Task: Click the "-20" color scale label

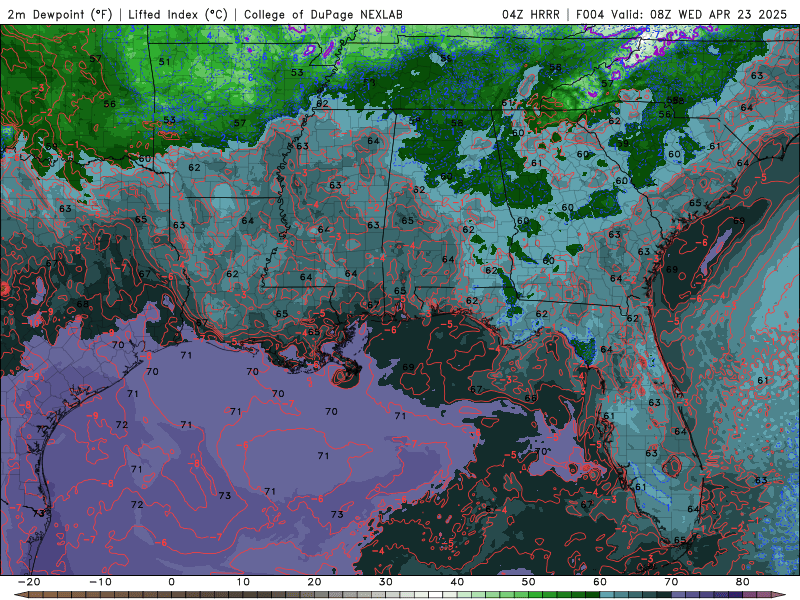Action: pyautogui.click(x=29, y=582)
